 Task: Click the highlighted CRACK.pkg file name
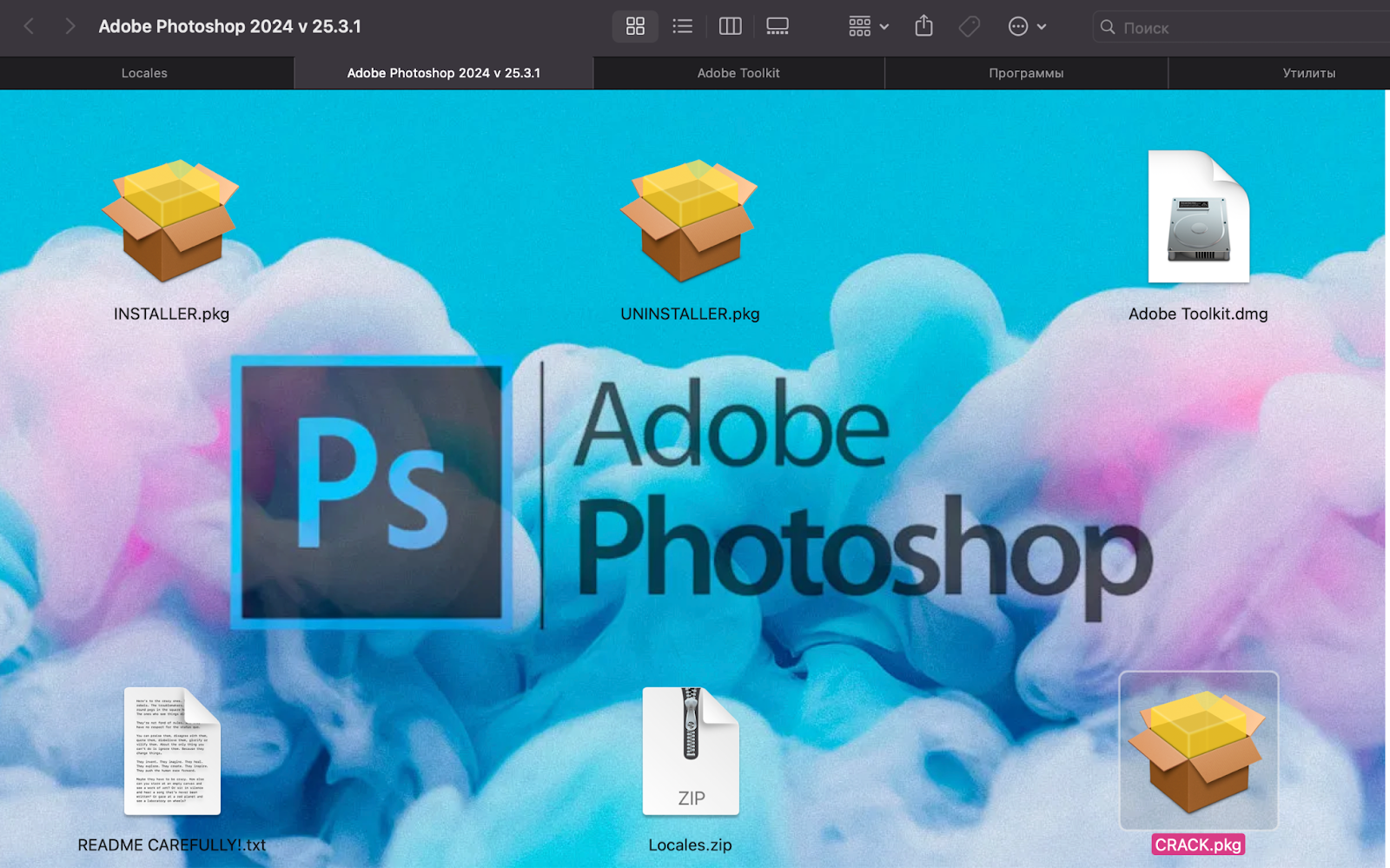click(x=1198, y=845)
